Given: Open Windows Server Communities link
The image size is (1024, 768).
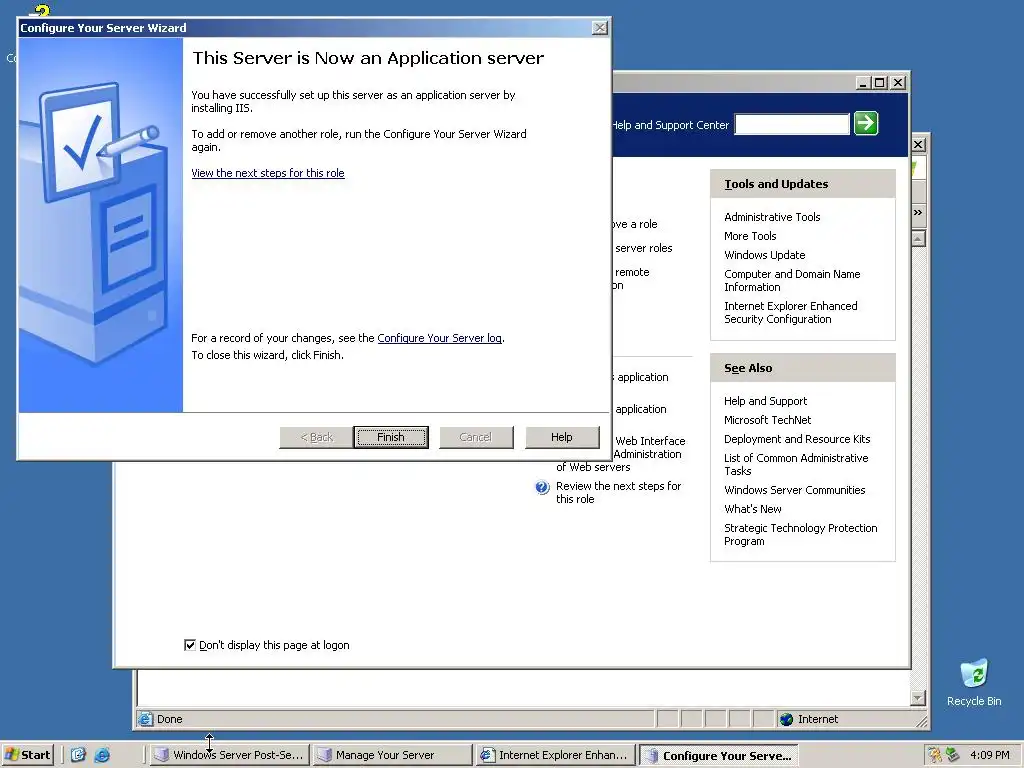Looking at the screenshot, I should (x=794, y=490).
